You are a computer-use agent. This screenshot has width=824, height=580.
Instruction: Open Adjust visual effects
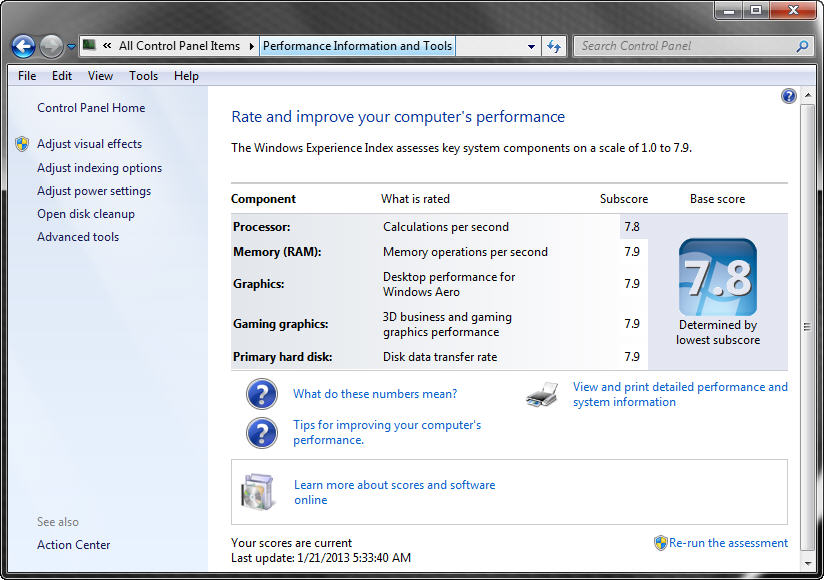(x=89, y=143)
